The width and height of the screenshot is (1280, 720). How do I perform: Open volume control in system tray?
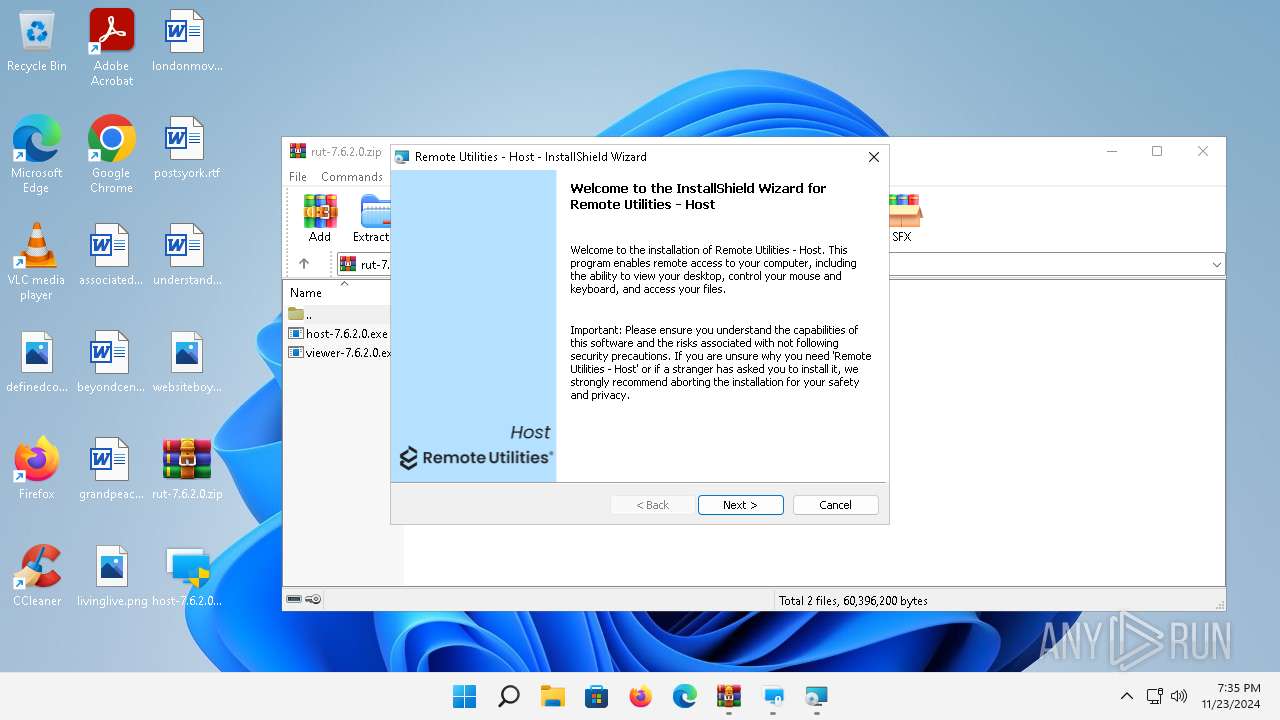tap(1179, 696)
